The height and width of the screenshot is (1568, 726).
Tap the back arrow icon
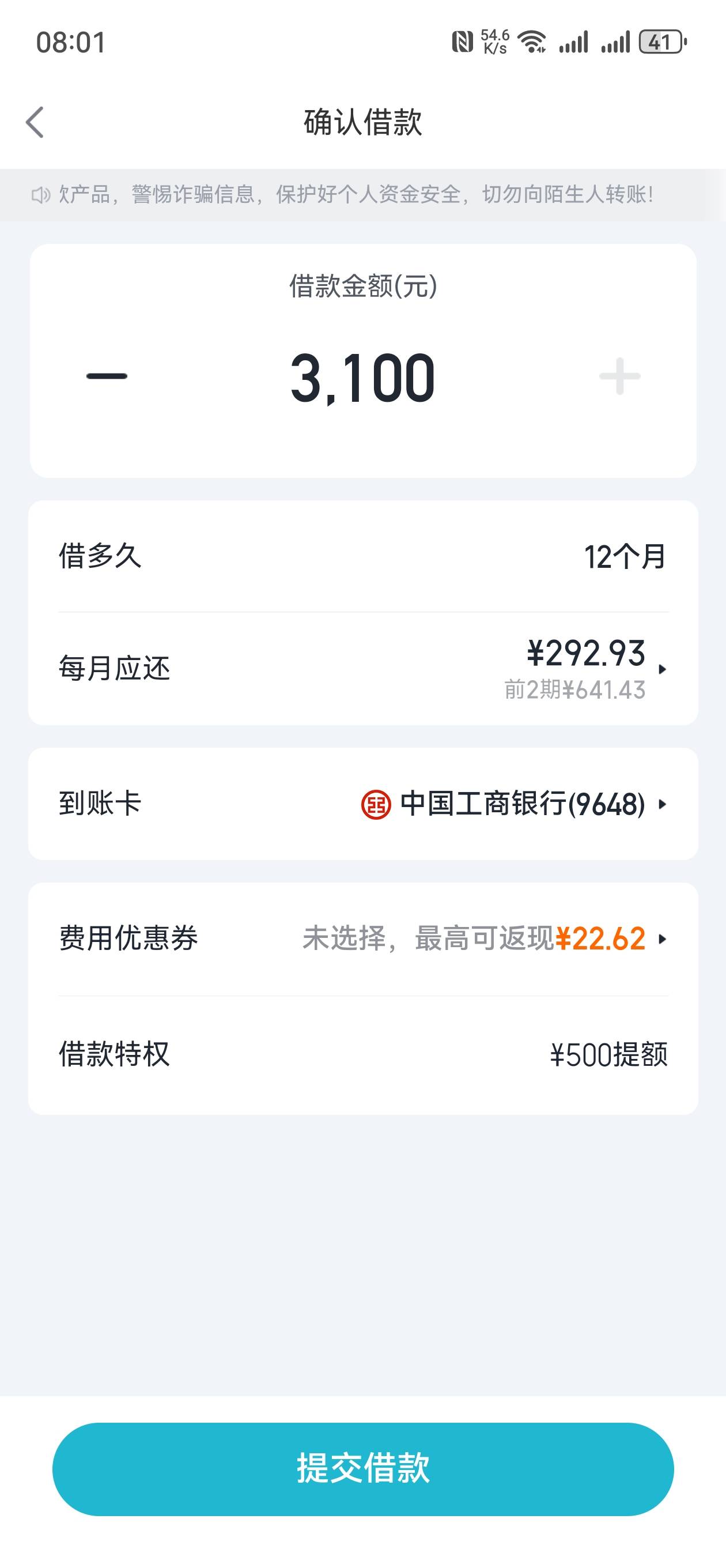[x=35, y=122]
